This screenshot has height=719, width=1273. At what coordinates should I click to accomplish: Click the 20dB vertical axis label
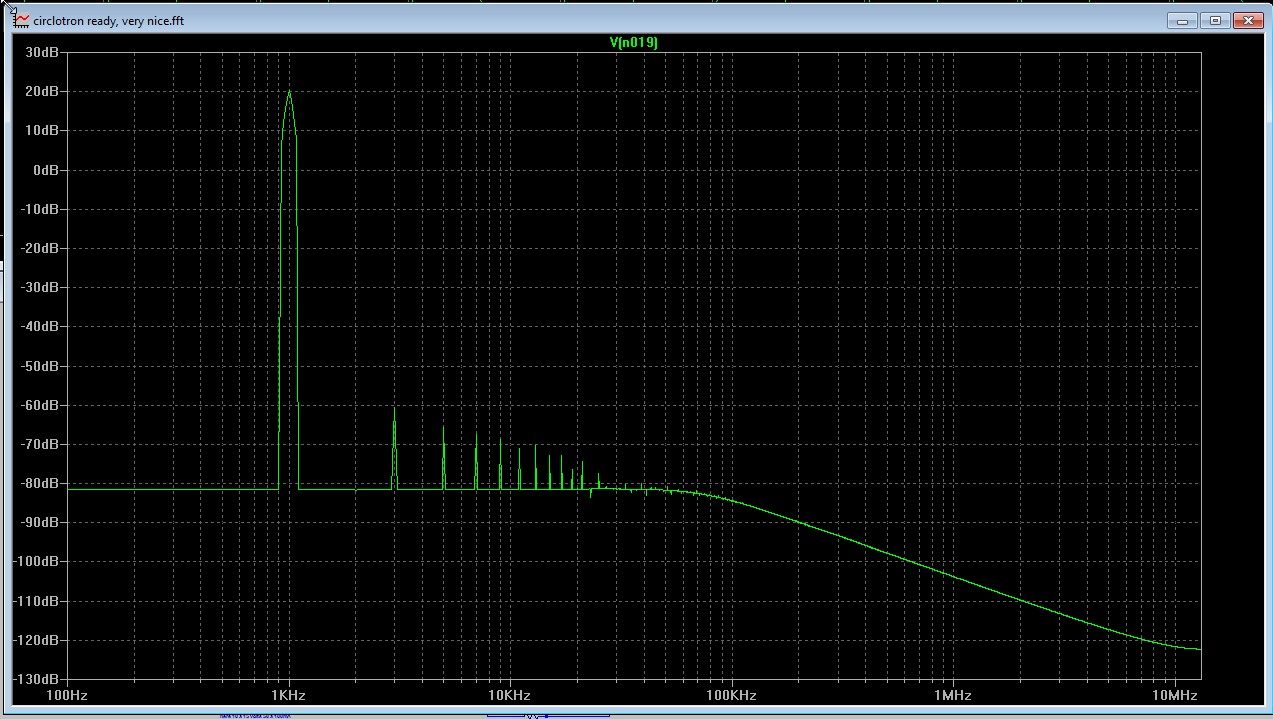pos(44,91)
